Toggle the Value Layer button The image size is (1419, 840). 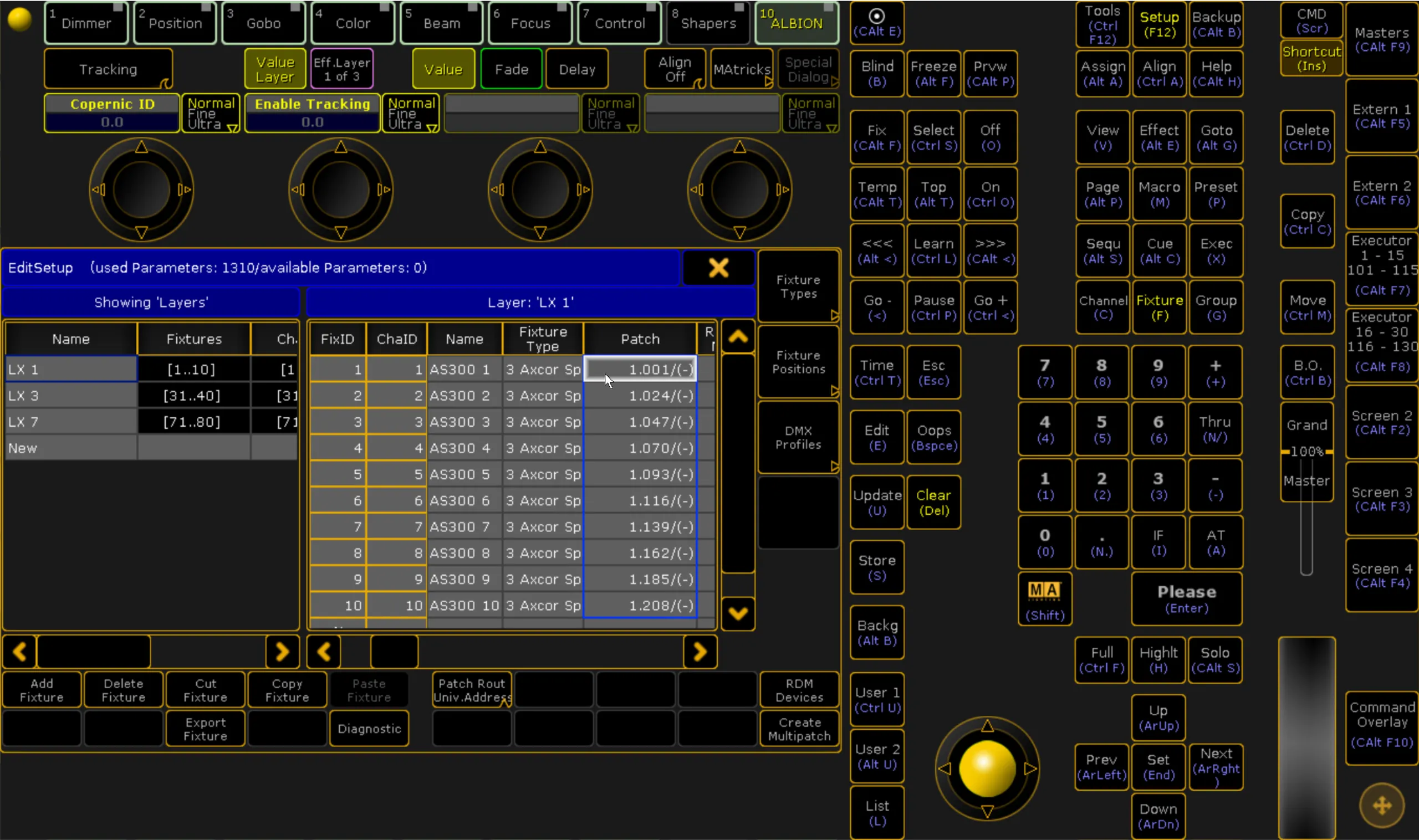(x=274, y=69)
